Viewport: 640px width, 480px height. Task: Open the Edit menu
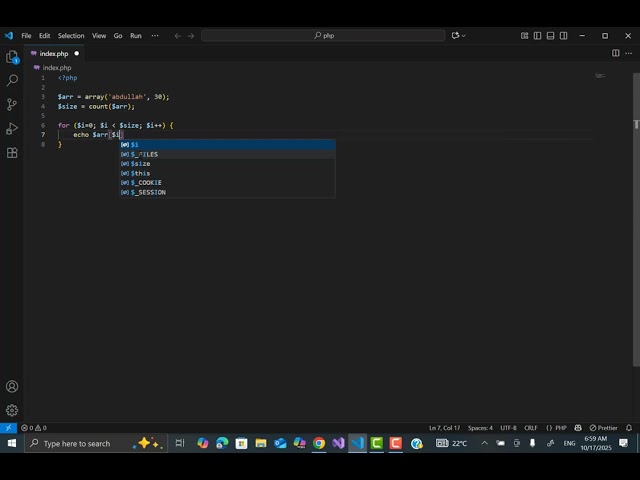tap(44, 36)
